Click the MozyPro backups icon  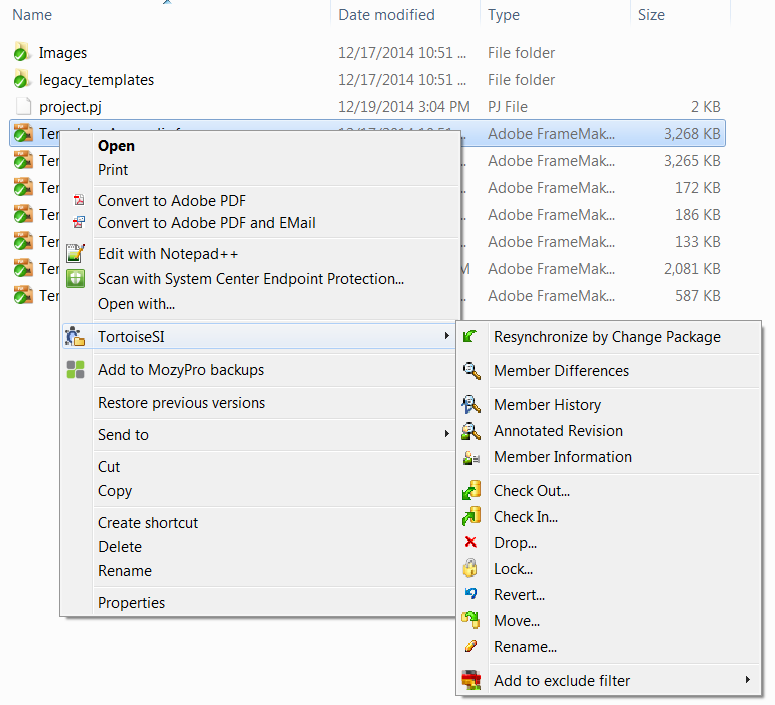[x=76, y=370]
